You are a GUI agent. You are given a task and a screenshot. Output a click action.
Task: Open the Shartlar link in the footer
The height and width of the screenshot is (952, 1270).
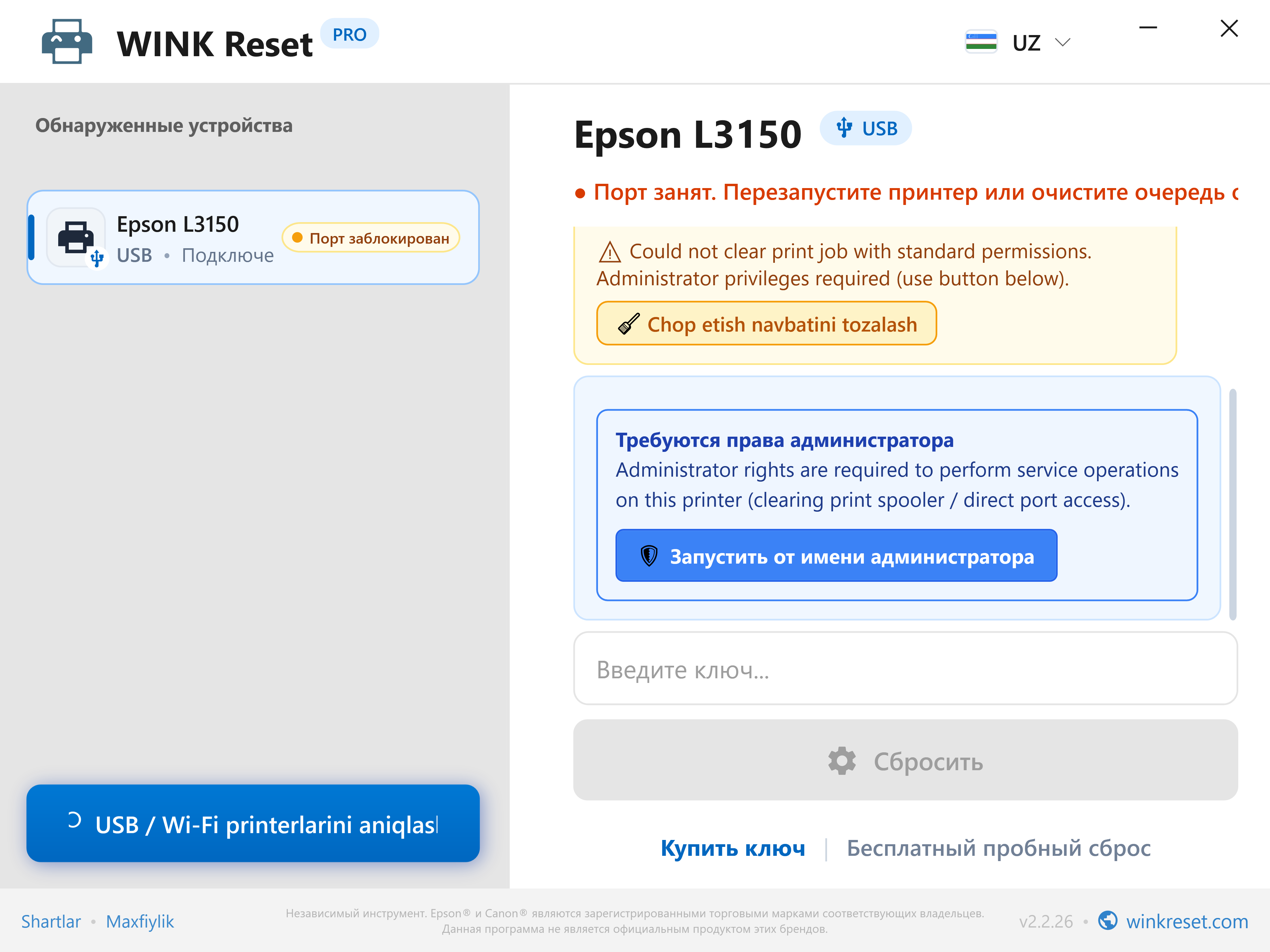(x=51, y=922)
